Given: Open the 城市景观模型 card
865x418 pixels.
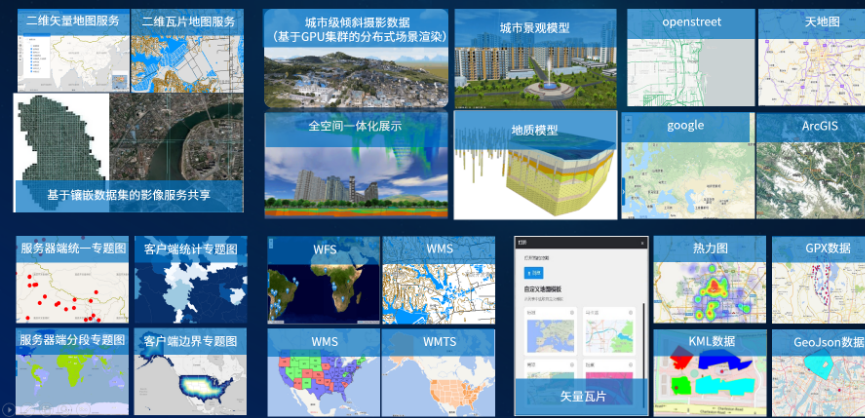Looking at the screenshot, I should click(x=535, y=58).
